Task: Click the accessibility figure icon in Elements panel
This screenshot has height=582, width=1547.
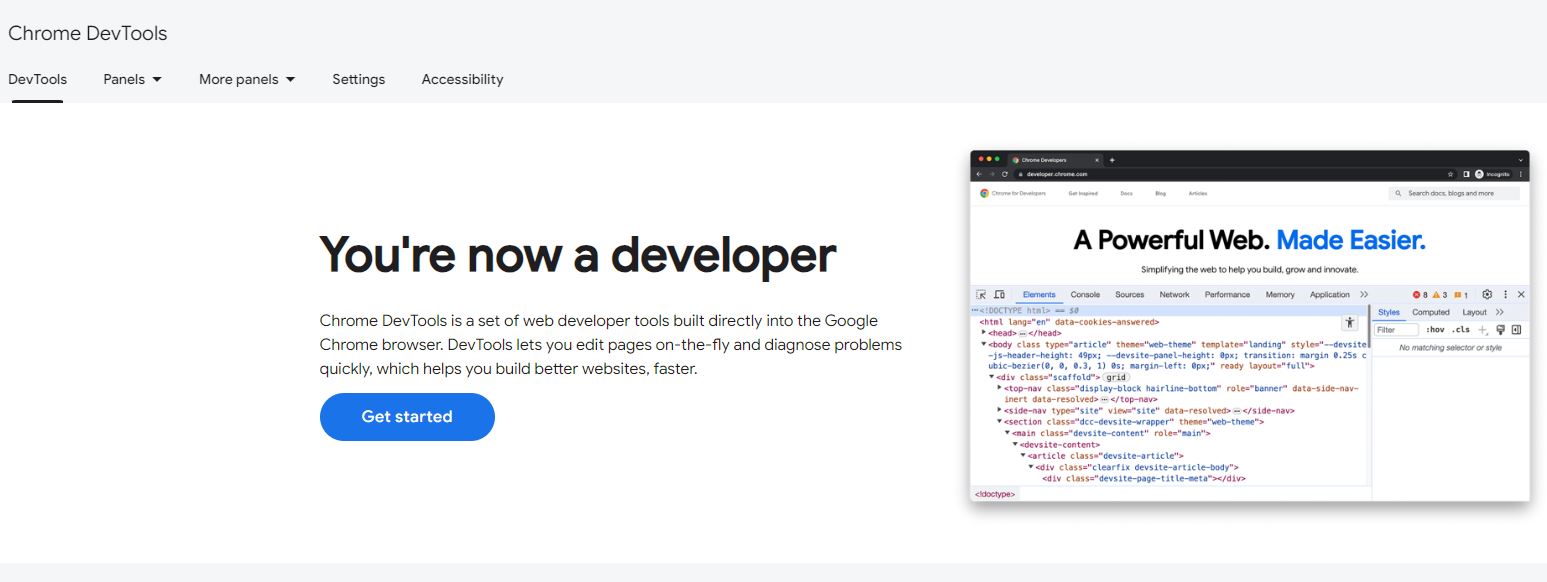Action: pos(1349,322)
